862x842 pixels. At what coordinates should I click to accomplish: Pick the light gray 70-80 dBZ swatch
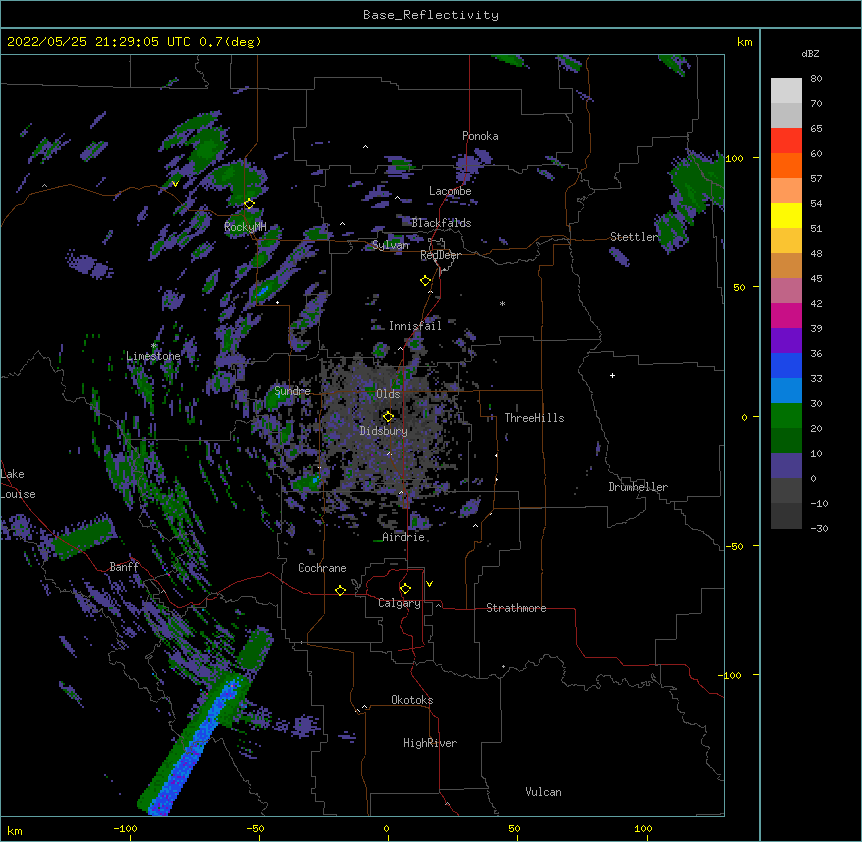[x=786, y=91]
